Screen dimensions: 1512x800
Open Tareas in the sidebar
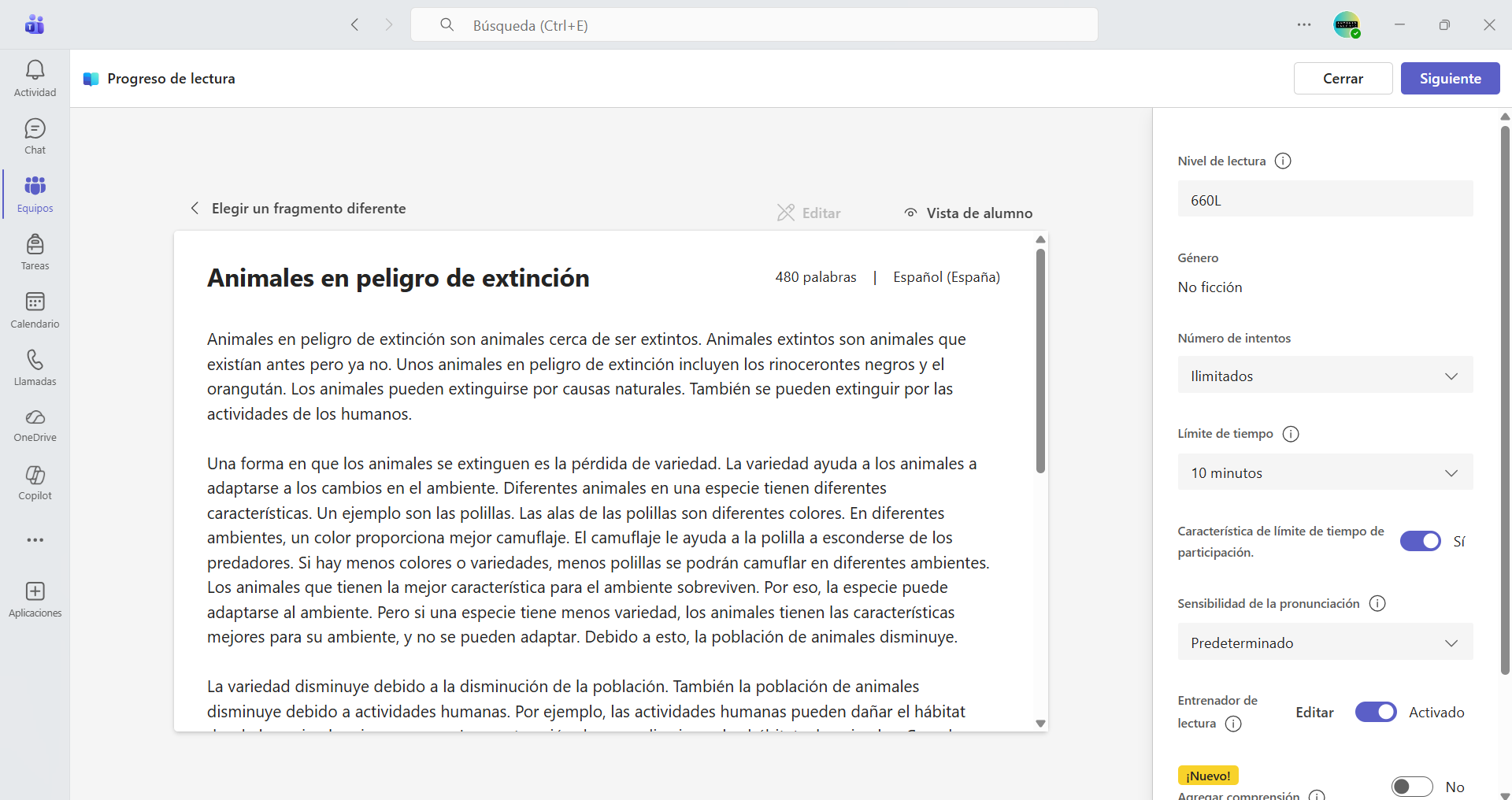tap(35, 252)
